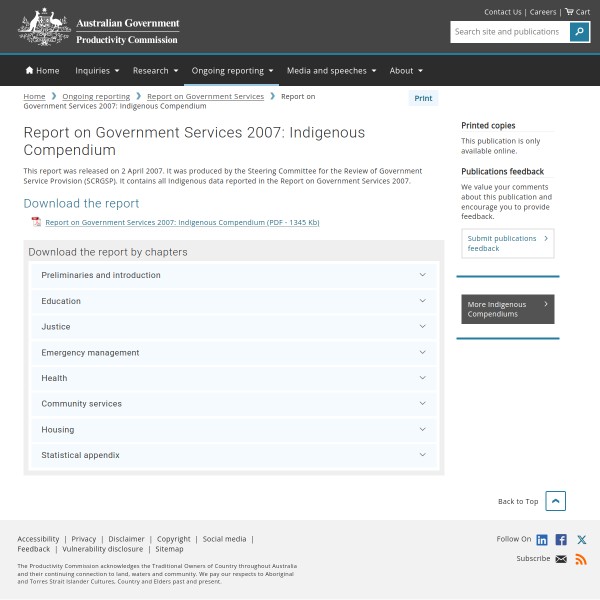Click the Submit publications feedback button

[507, 243]
